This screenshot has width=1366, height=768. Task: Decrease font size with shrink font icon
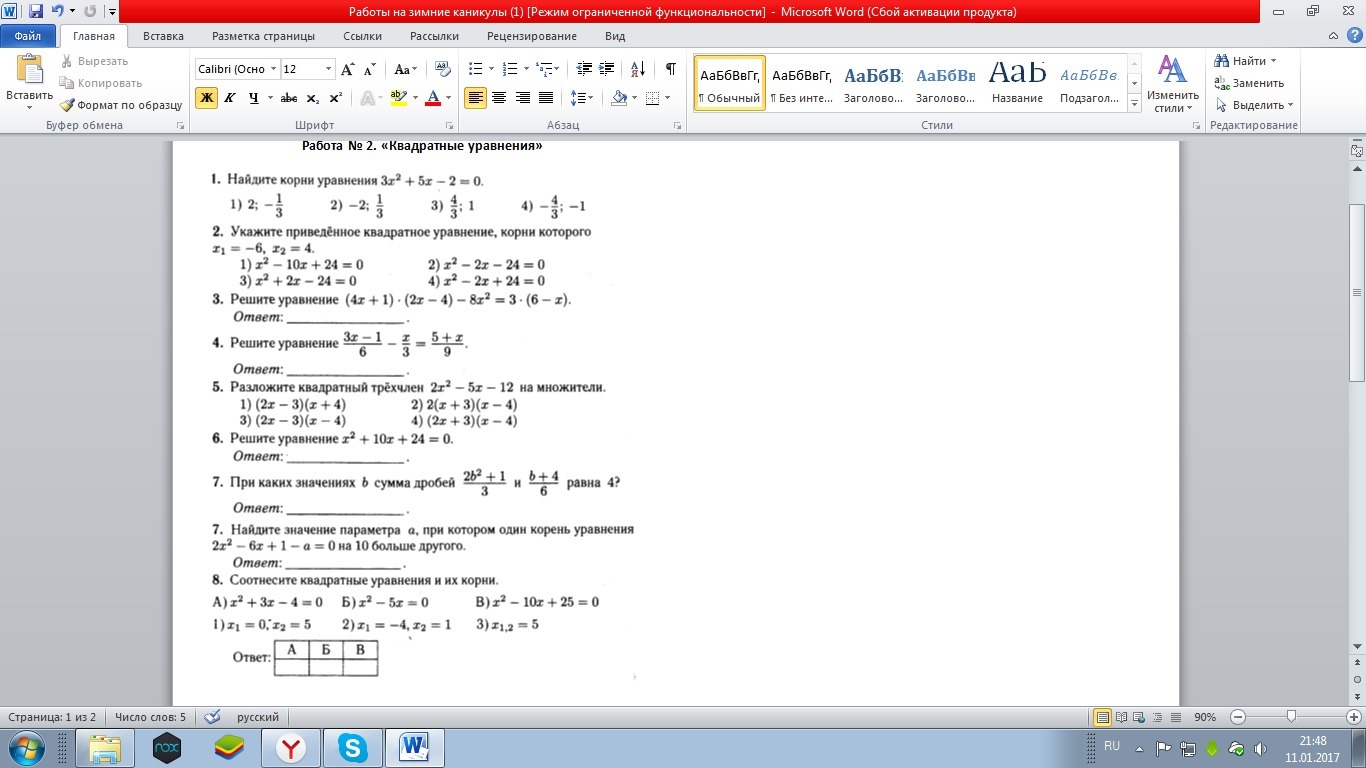tap(369, 69)
